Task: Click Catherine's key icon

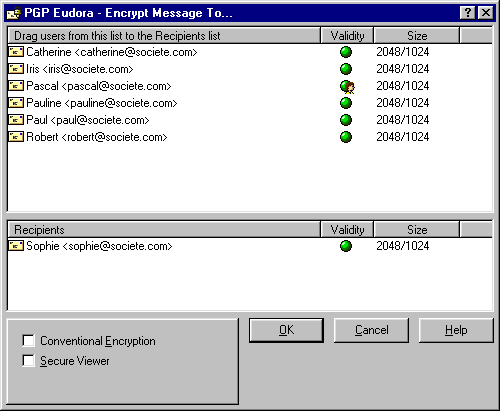Action: pos(16,52)
